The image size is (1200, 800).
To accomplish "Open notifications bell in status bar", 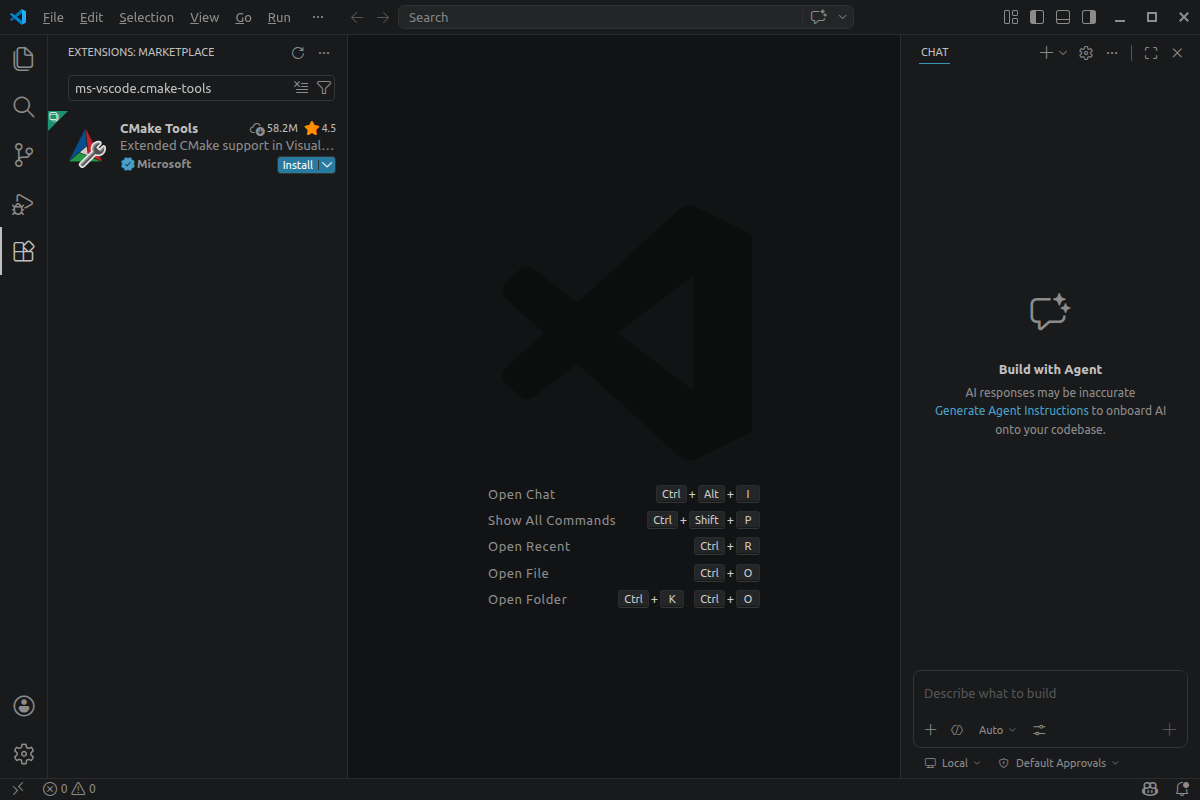I will pyautogui.click(x=1182, y=789).
